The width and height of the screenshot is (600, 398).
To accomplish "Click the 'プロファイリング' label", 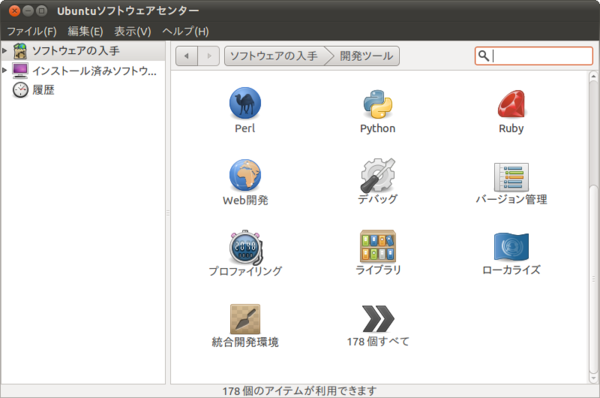I will (245, 271).
